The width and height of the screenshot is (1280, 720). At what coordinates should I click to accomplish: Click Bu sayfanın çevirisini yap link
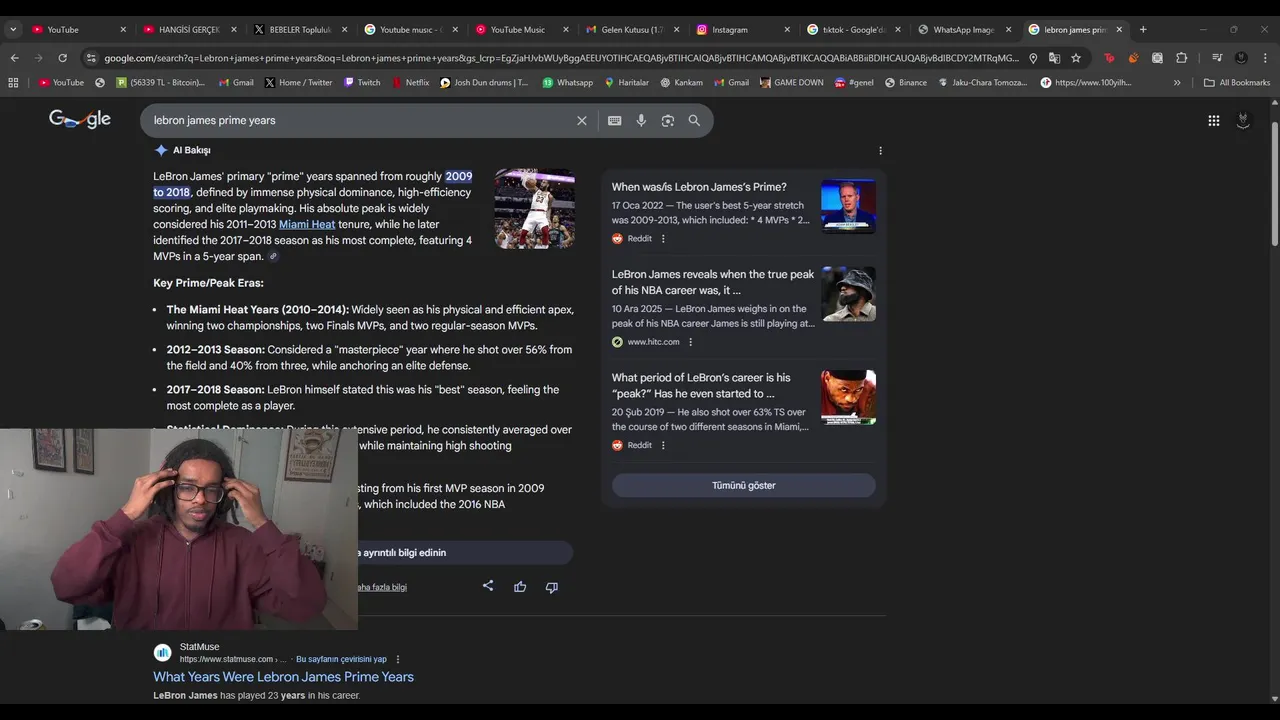(341, 659)
